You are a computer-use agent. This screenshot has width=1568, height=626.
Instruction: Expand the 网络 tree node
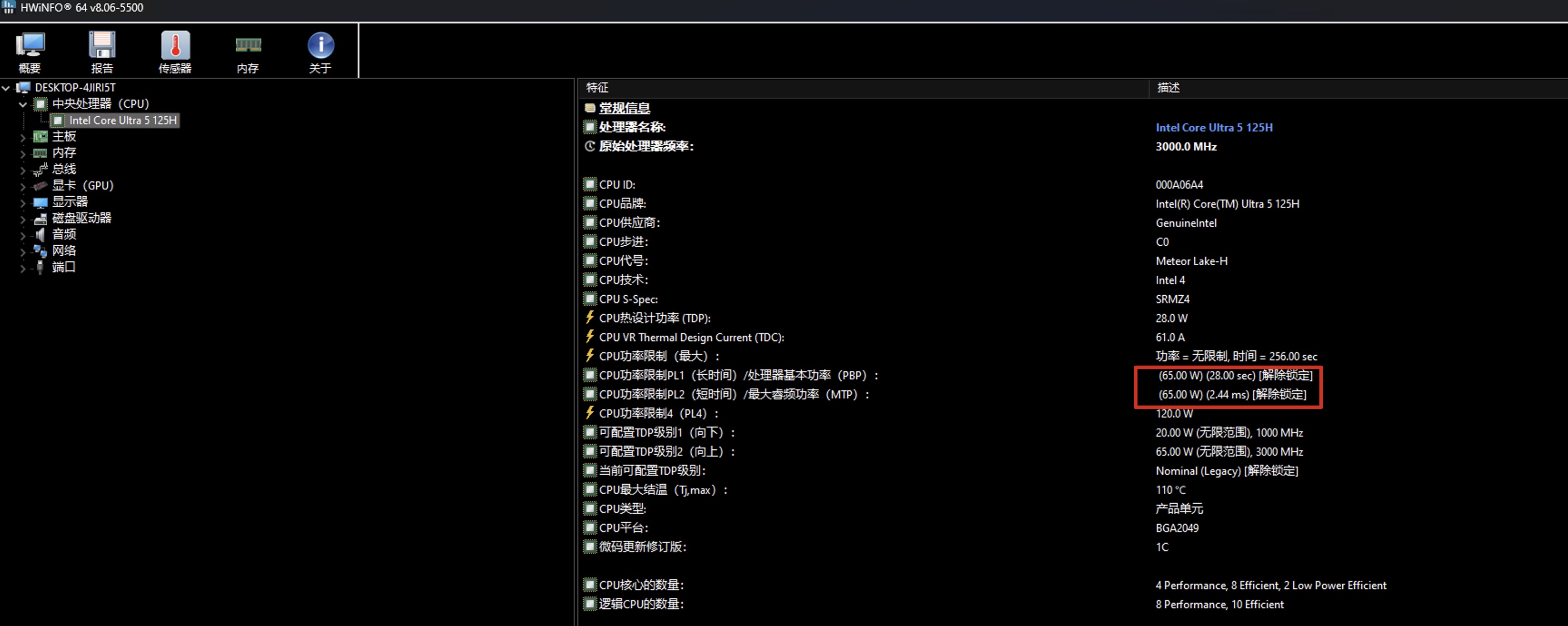[23, 252]
